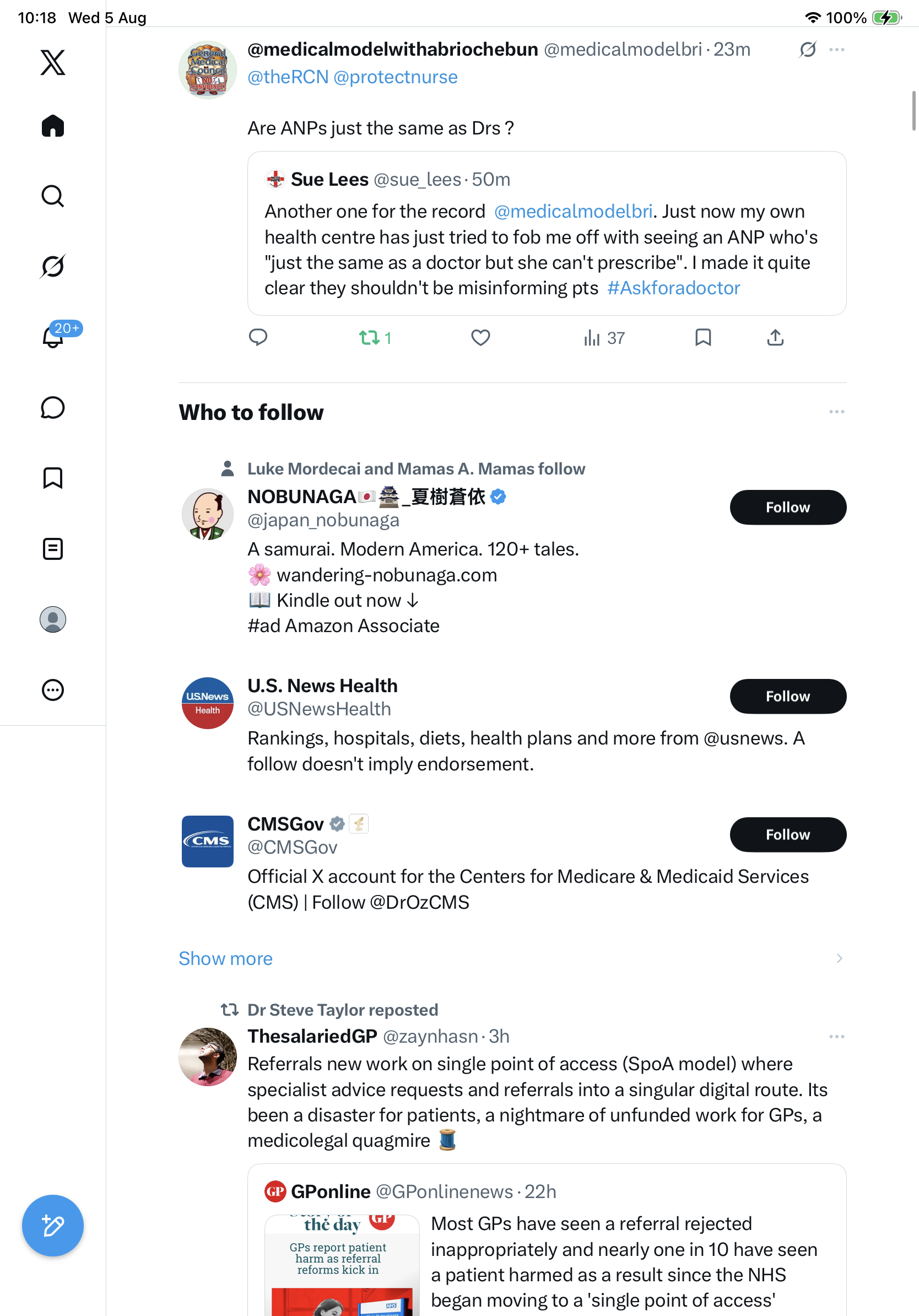Open the Grok icon in the sidebar
The width and height of the screenshot is (919, 1316).
[x=53, y=267]
